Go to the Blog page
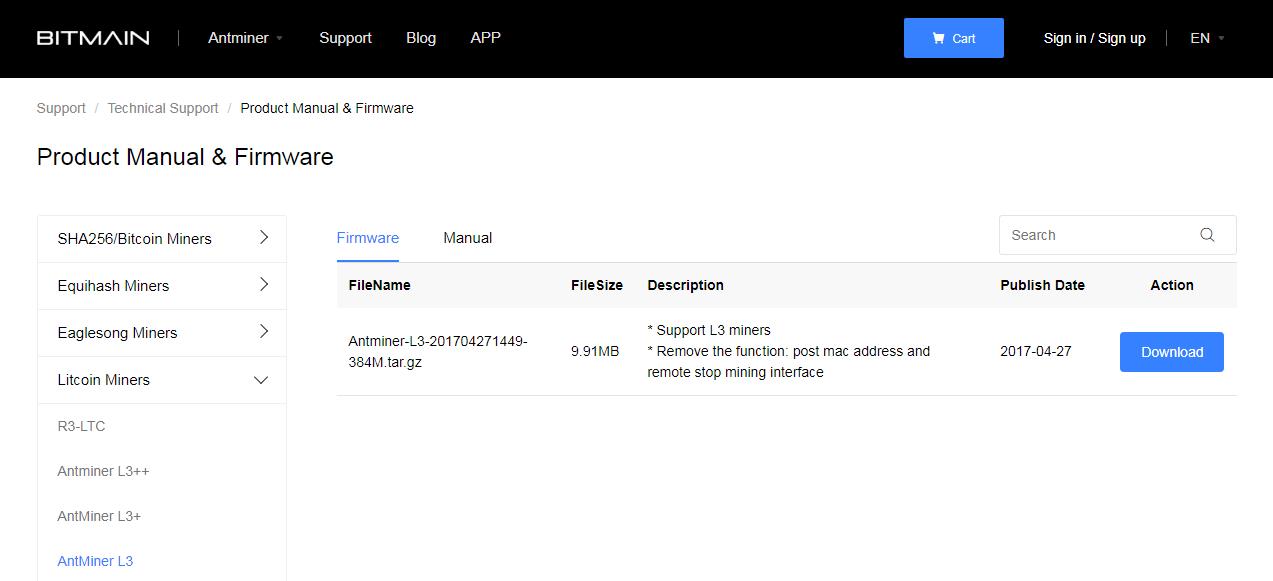1273x581 pixels. 421,38
